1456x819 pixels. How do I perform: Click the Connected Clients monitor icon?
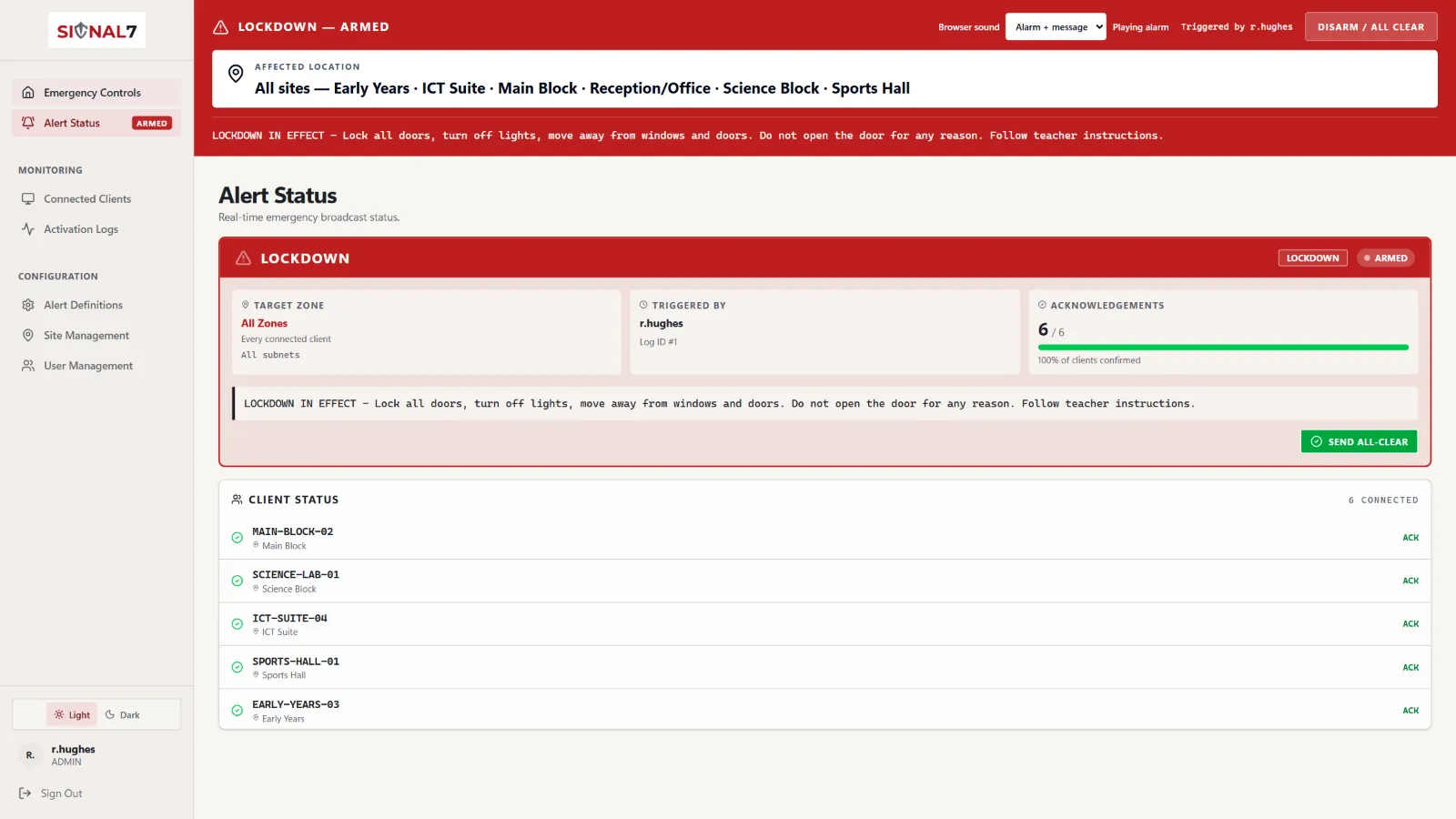click(28, 198)
